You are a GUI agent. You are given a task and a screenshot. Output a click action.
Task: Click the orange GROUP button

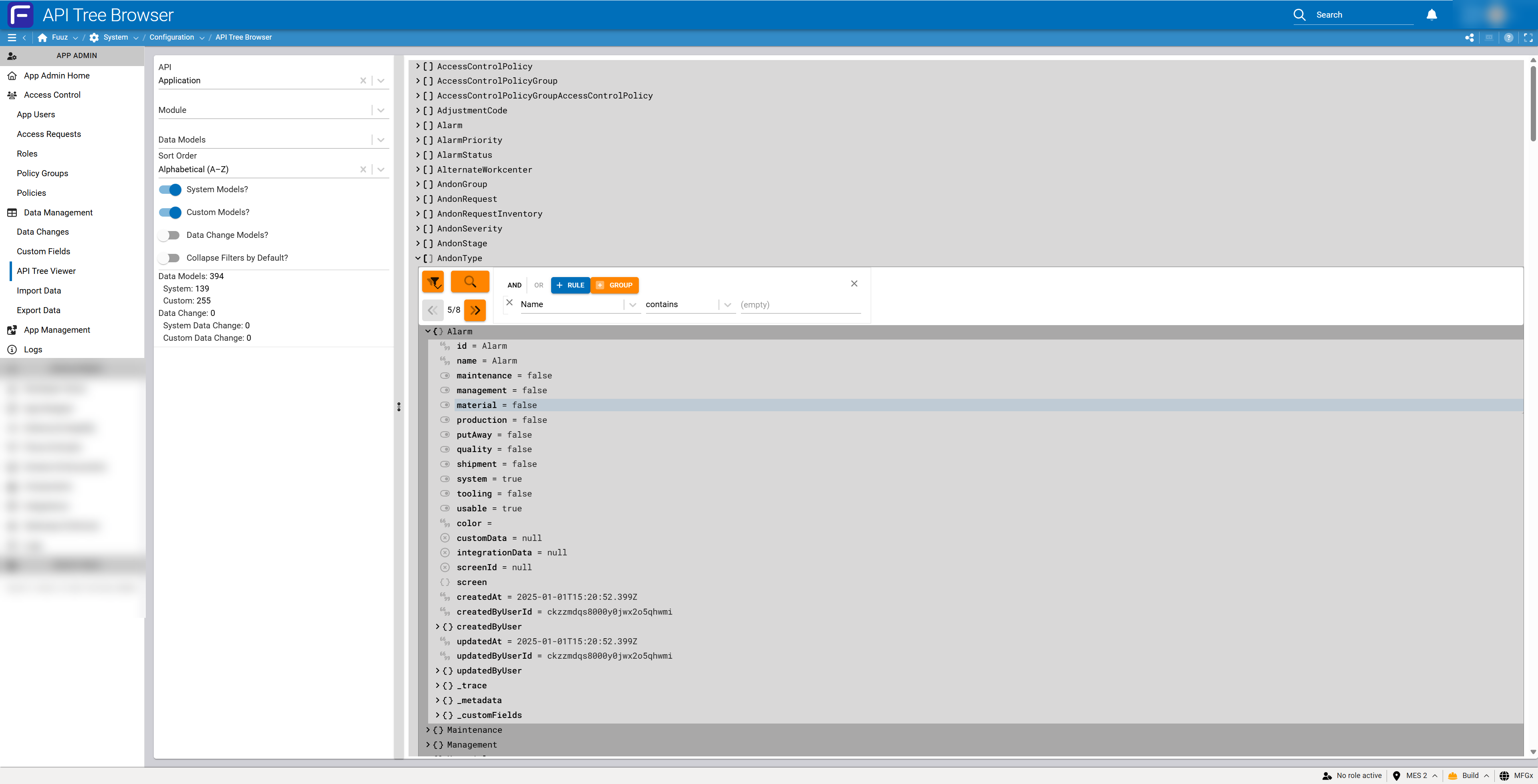coord(615,285)
